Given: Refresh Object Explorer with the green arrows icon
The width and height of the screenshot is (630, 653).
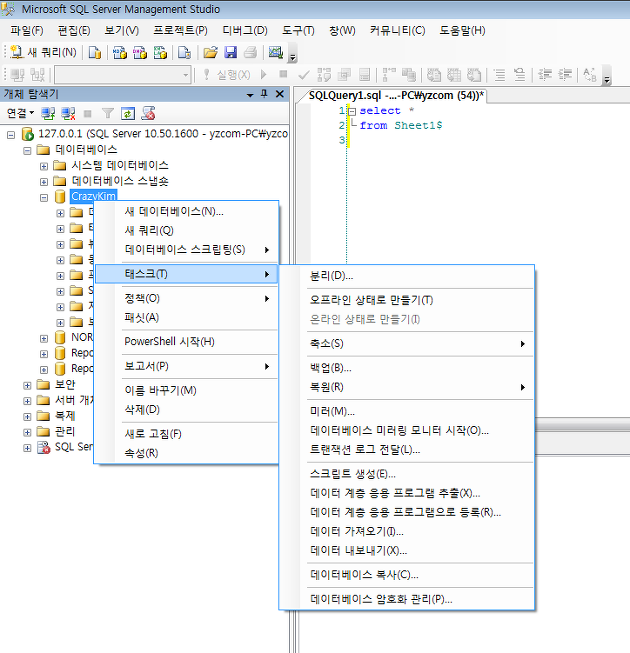Looking at the screenshot, I should coord(128,113).
